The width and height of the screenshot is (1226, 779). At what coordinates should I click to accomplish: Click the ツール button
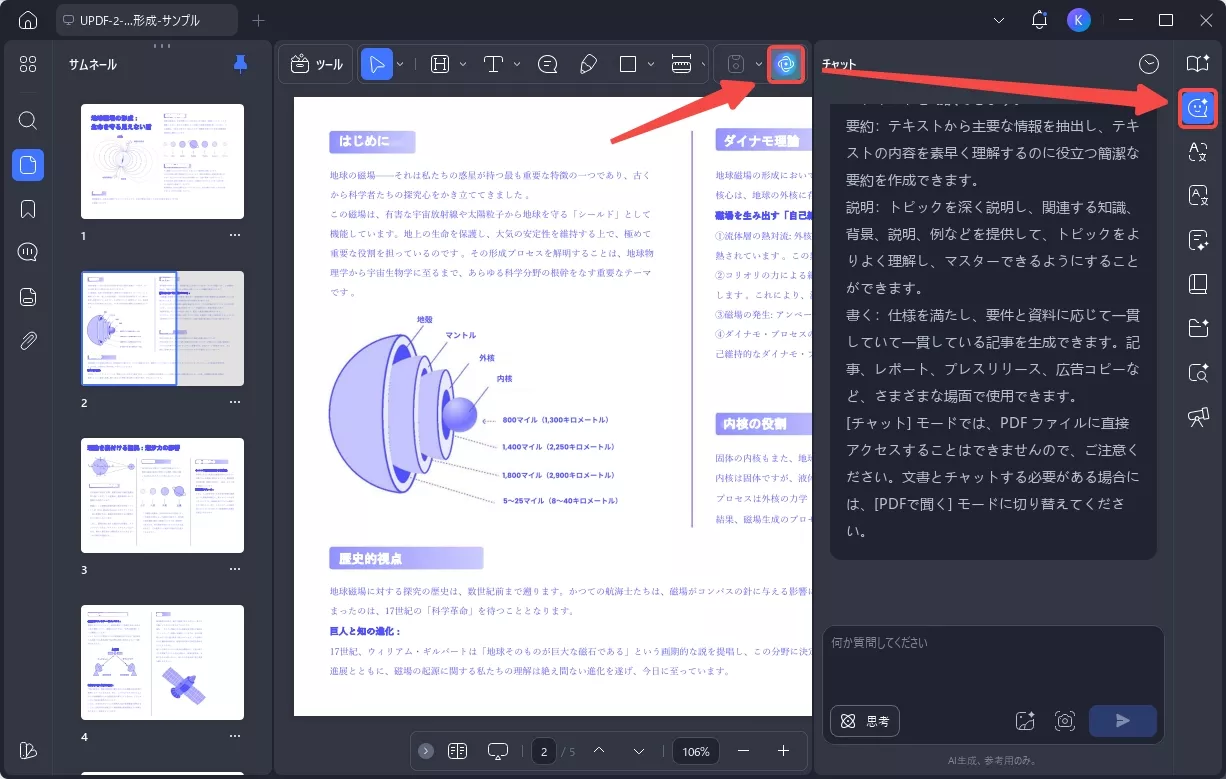tap(315, 63)
